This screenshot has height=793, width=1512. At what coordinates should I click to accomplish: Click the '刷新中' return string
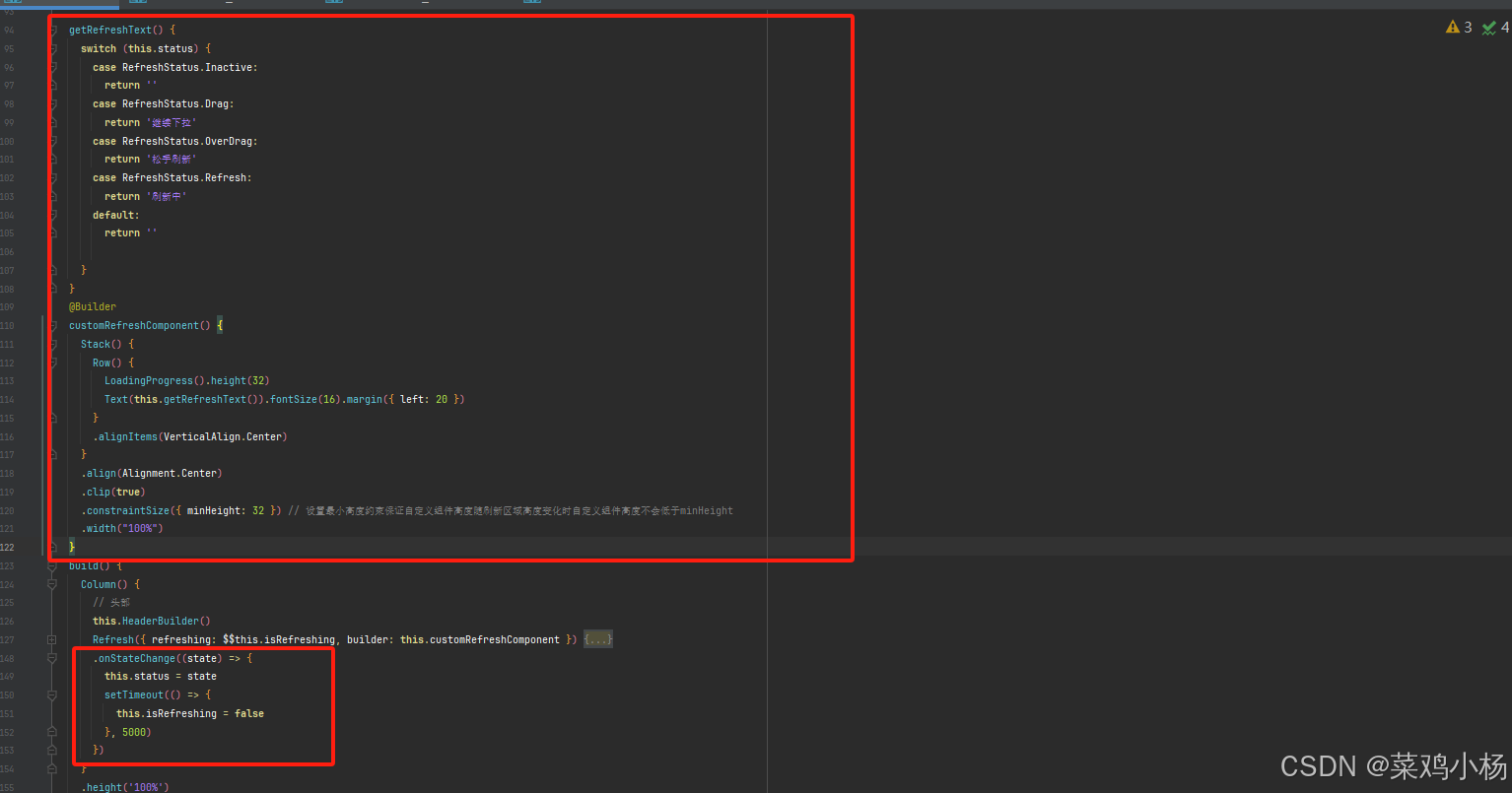pyautogui.click(x=167, y=196)
